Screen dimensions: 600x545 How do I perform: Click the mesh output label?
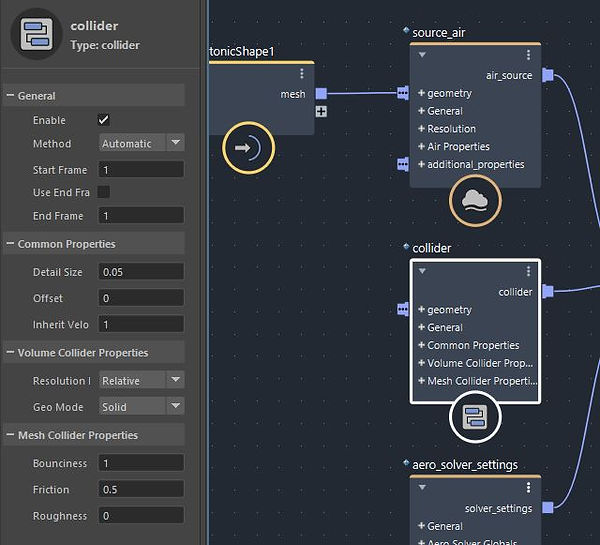pyautogui.click(x=293, y=94)
